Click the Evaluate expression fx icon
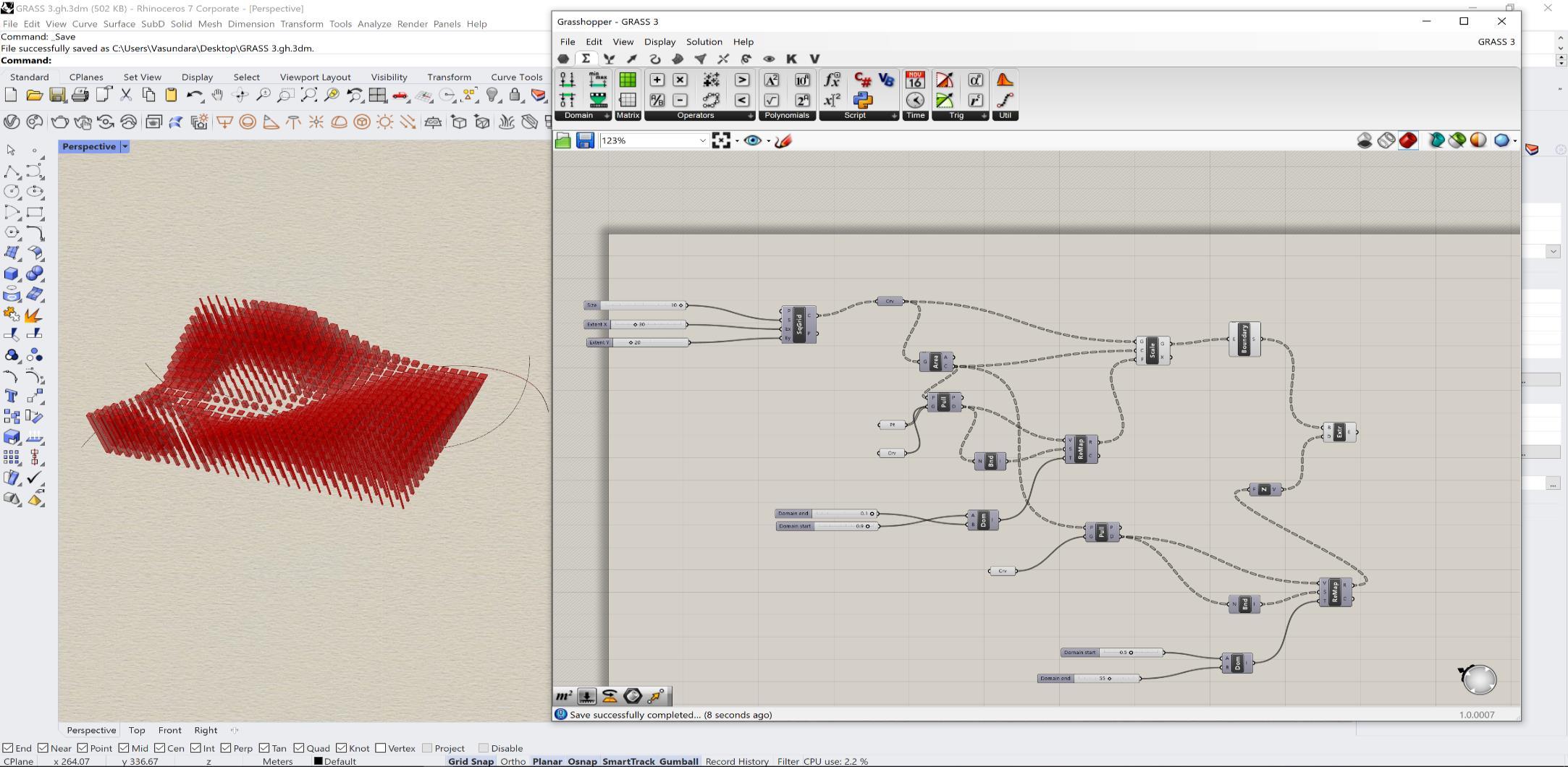Viewport: 1568px width, 767px height. tap(832, 80)
